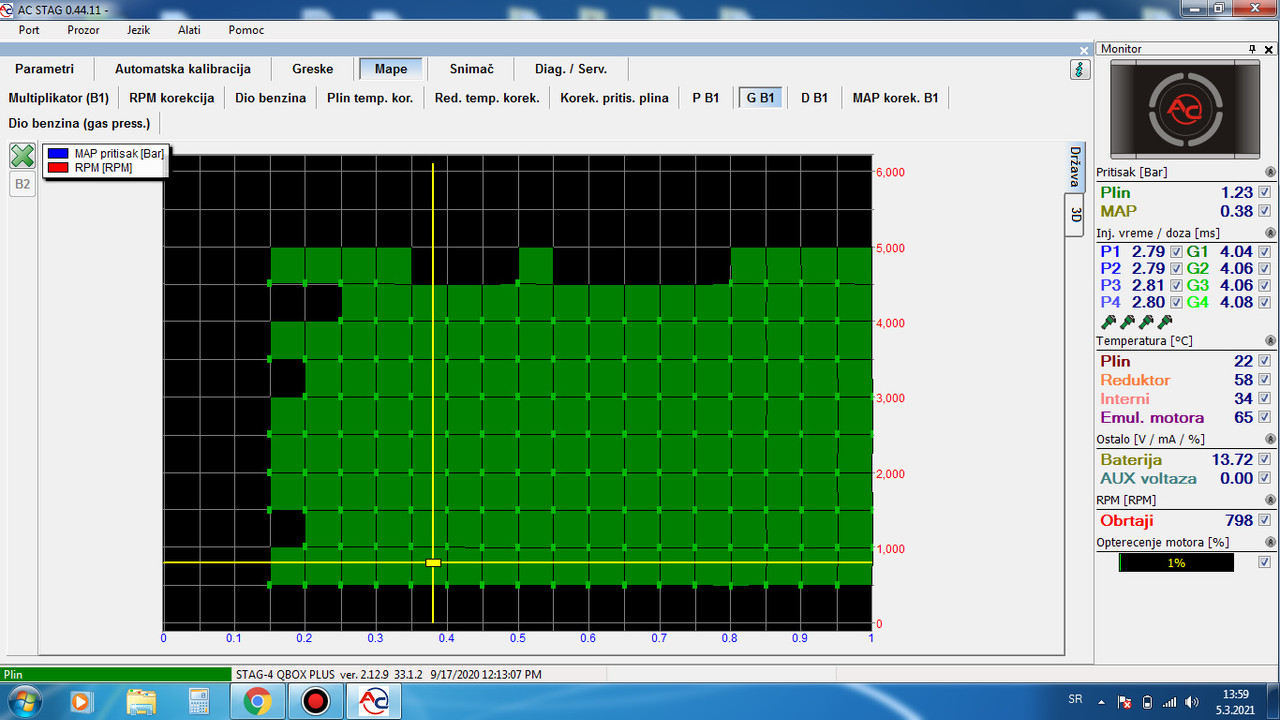
Task: Uncheck the MAP pressure checkbox
Action: coord(1265,211)
